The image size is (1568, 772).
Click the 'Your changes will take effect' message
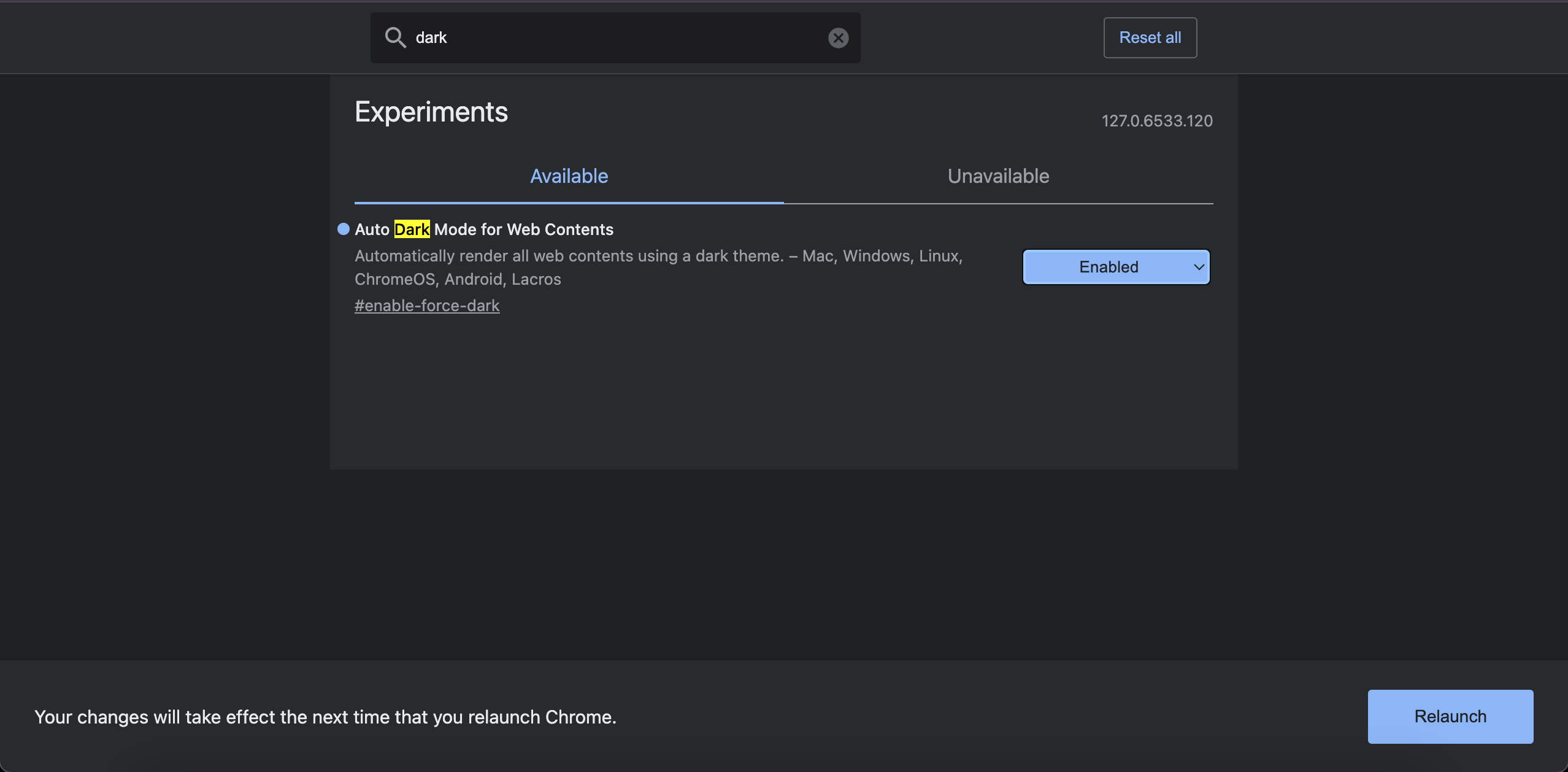325,717
